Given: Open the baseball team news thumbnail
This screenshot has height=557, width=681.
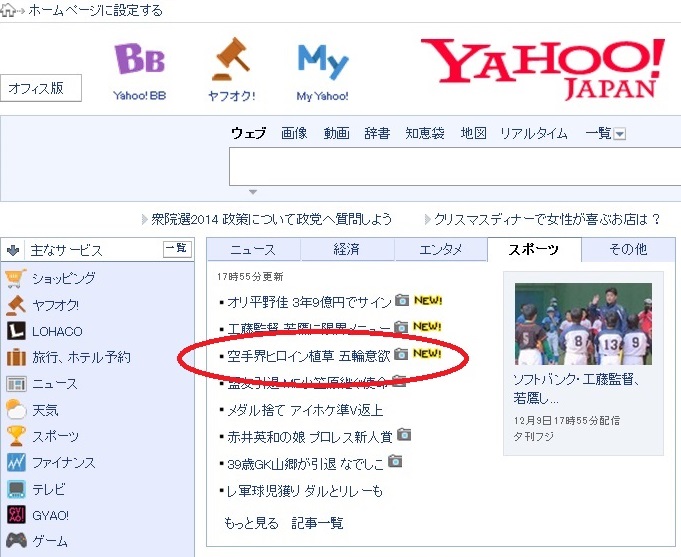Looking at the screenshot, I should [583, 323].
